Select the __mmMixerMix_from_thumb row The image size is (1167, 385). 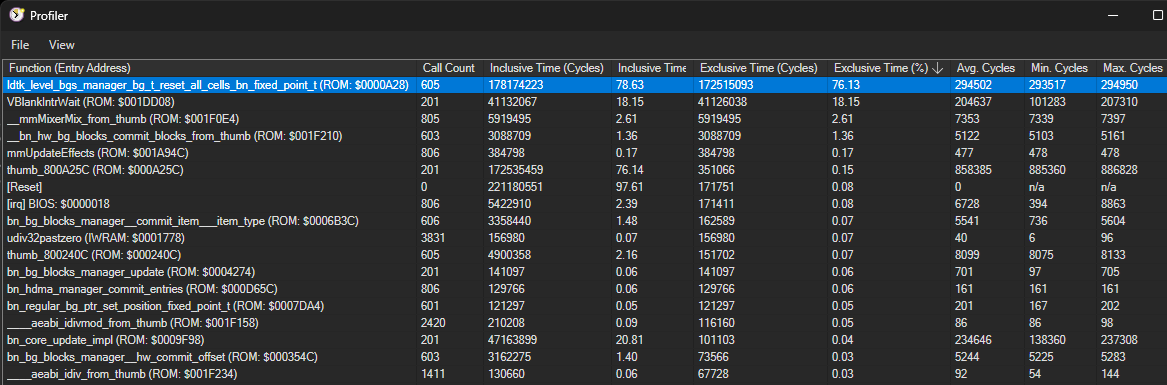pos(584,118)
